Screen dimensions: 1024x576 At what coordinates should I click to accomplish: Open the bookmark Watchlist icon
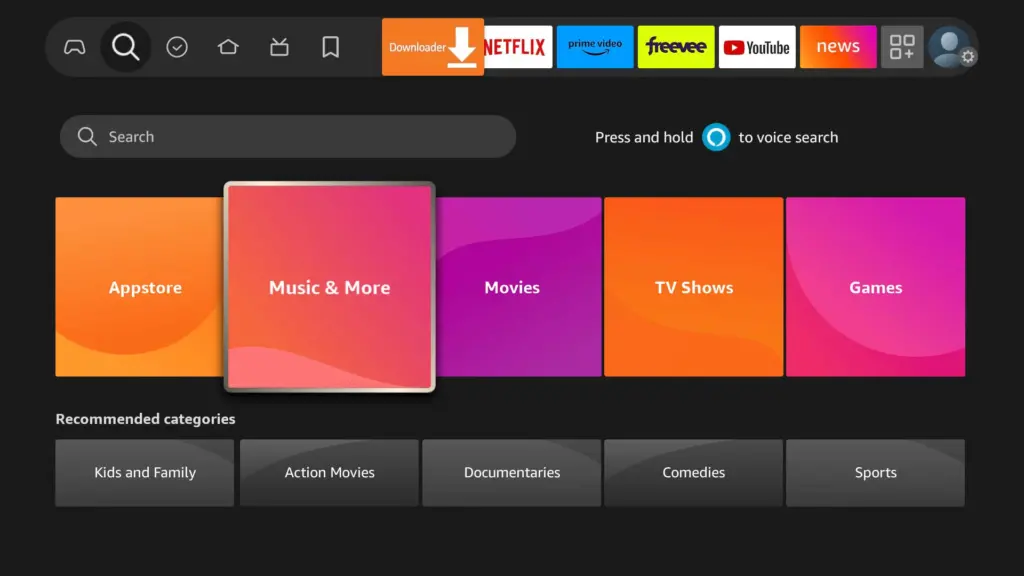click(x=330, y=47)
